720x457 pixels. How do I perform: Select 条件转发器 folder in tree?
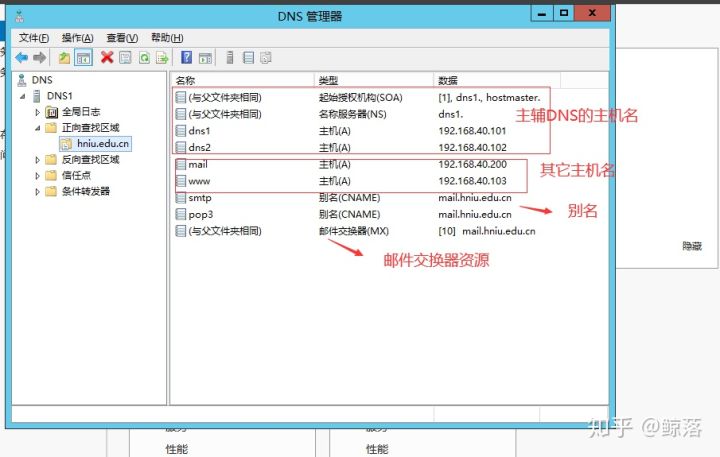(86, 192)
